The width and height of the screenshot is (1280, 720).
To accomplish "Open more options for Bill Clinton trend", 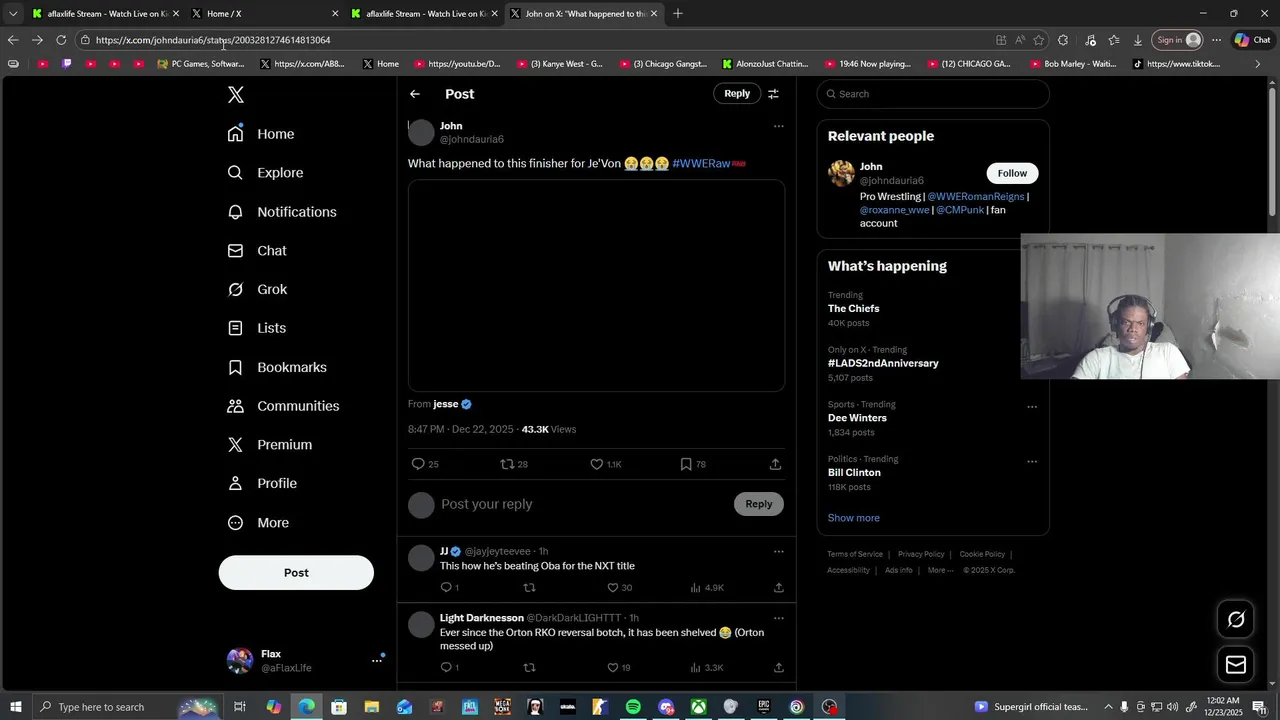I will [1032, 462].
